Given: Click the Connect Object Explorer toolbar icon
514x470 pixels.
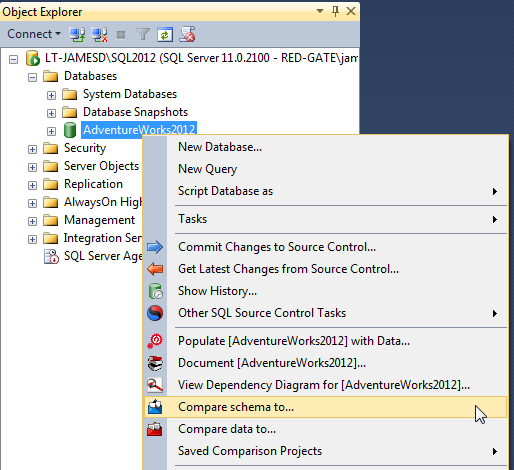Looking at the screenshot, I should pyautogui.click(x=77, y=34).
